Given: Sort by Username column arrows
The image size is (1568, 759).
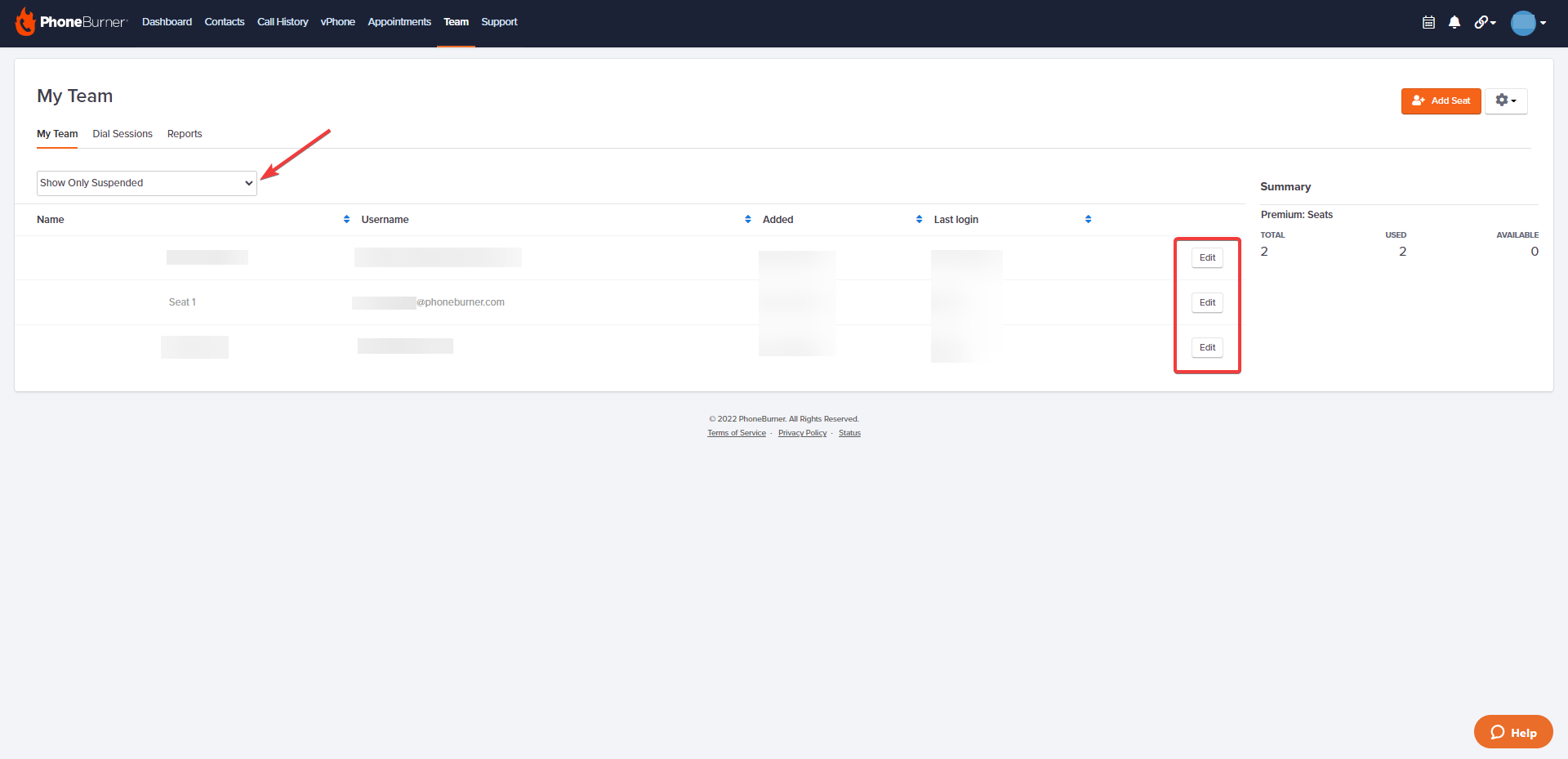Looking at the screenshot, I should tap(748, 219).
